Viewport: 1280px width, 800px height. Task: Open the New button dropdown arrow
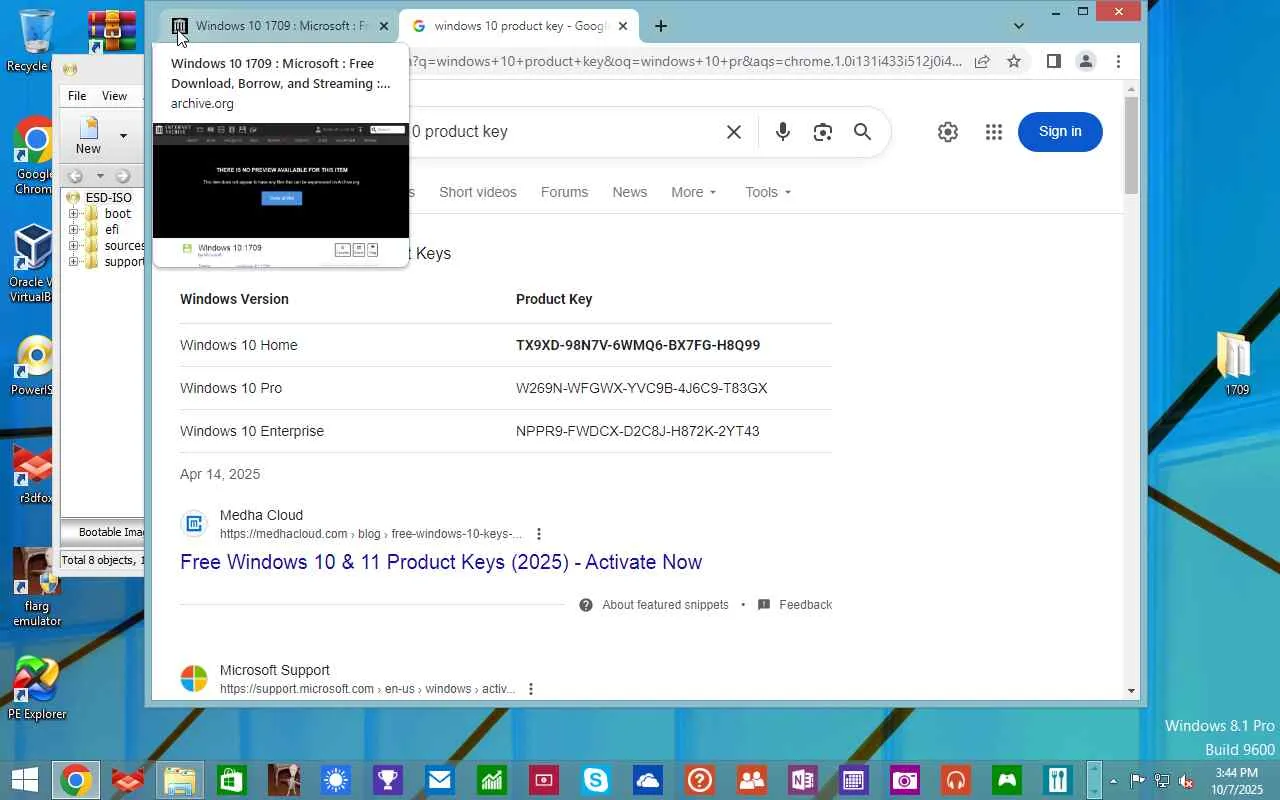tap(123, 135)
